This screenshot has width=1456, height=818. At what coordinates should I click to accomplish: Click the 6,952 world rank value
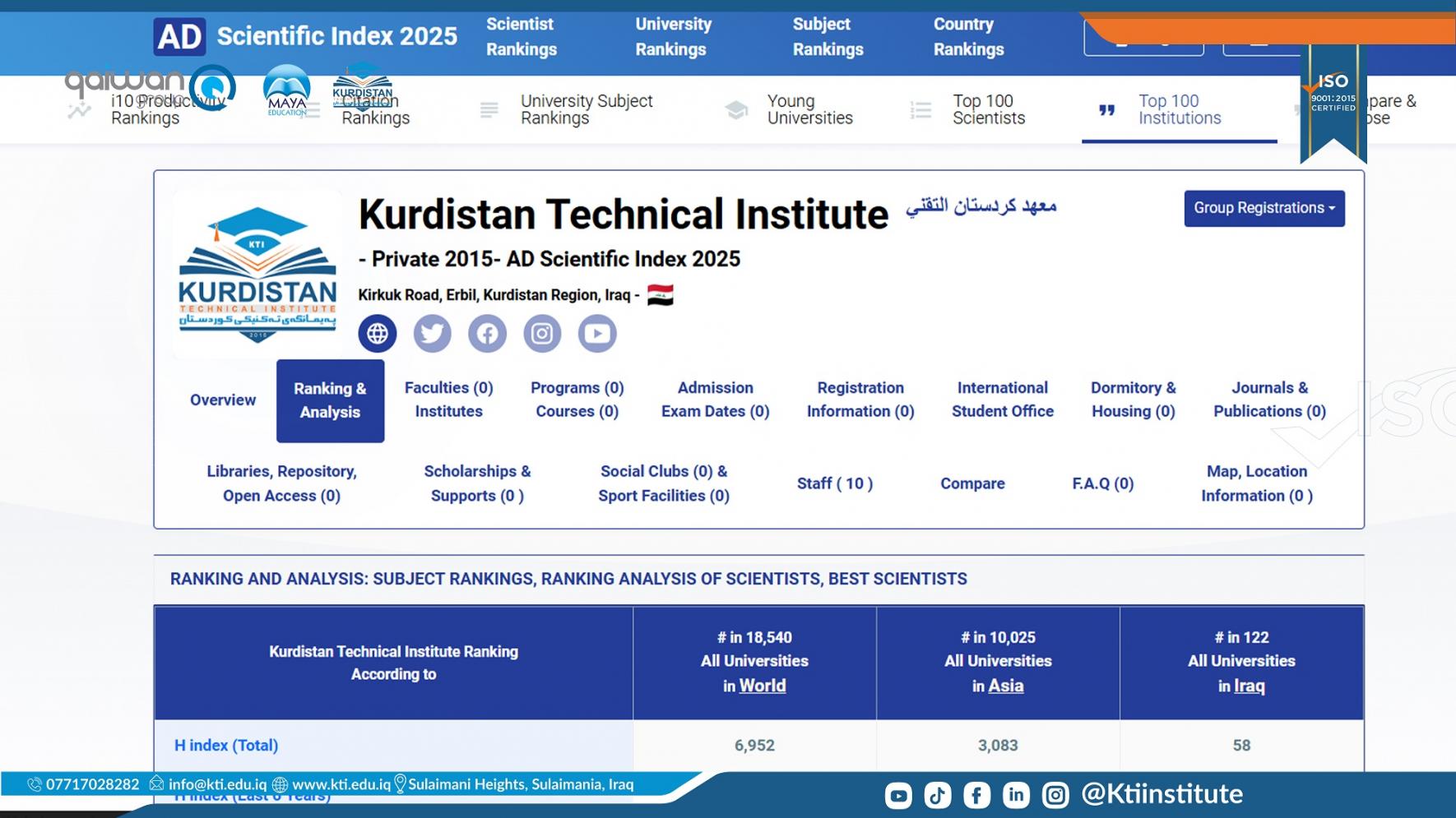tap(754, 746)
